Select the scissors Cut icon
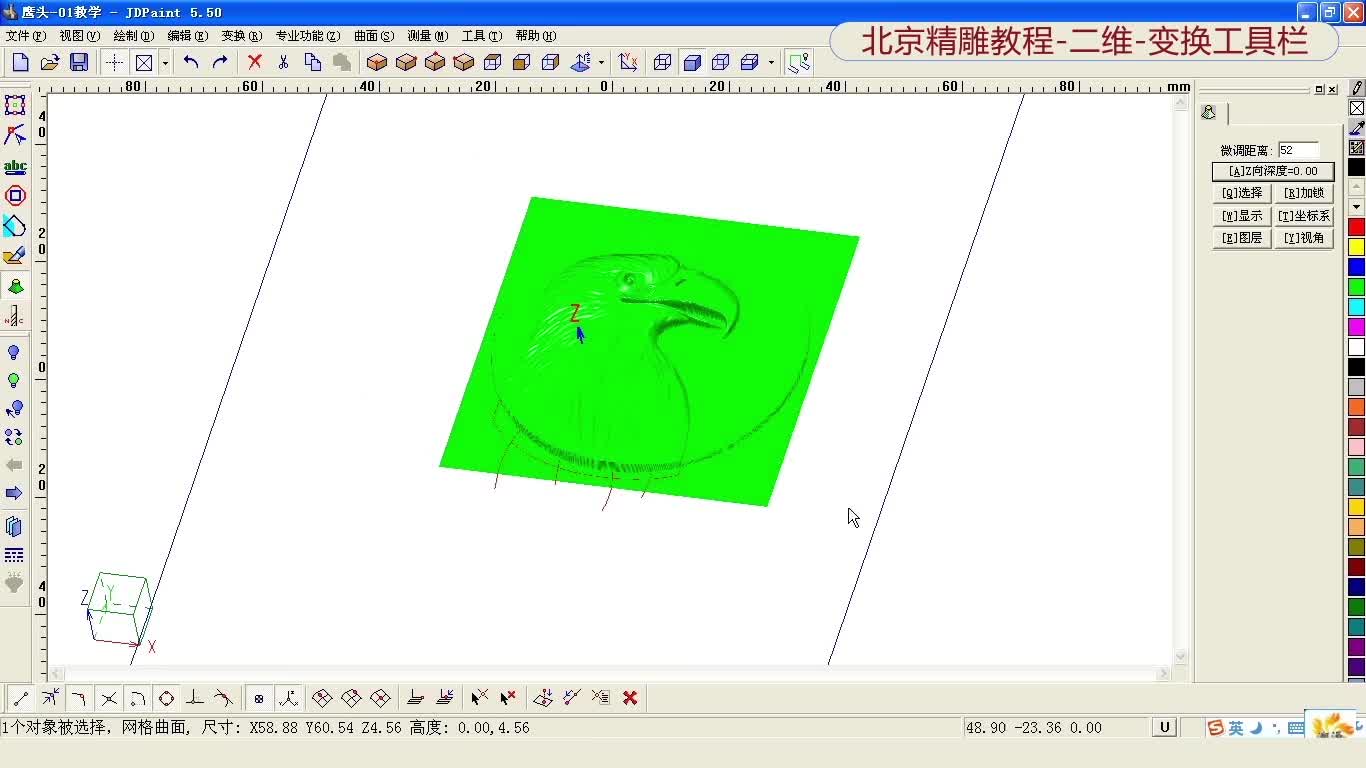The height and width of the screenshot is (768, 1366). pyautogui.click(x=284, y=62)
